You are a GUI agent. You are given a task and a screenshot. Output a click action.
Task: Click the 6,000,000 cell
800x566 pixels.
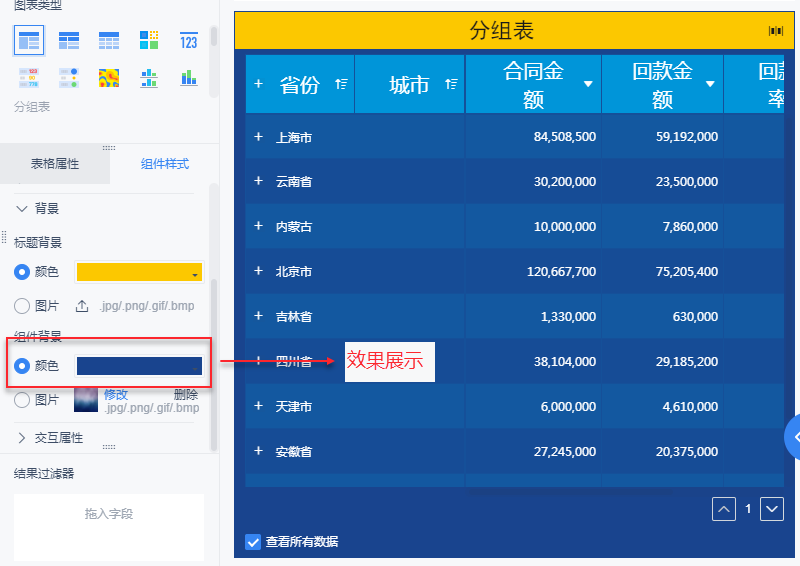pos(568,406)
